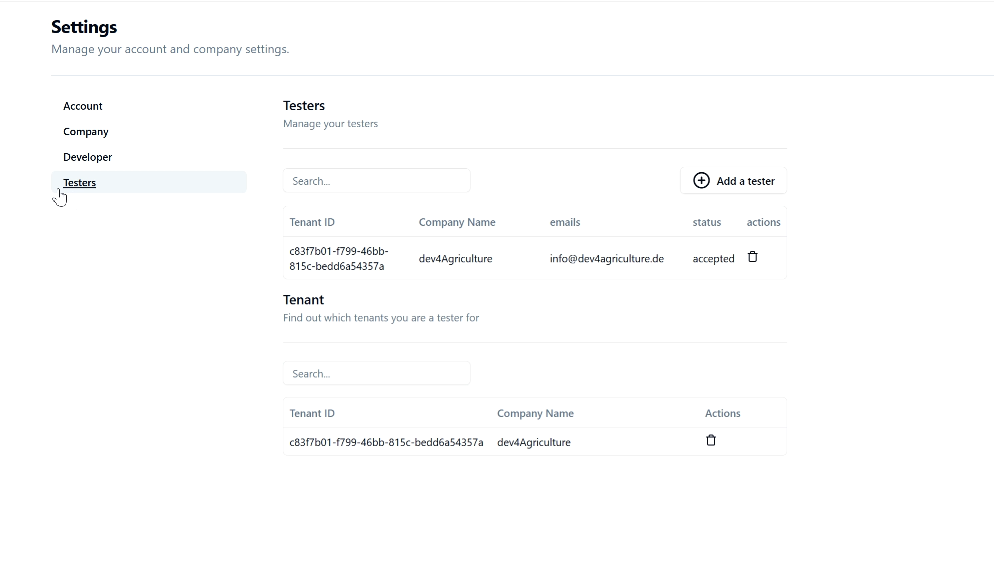Click the Tenant ID header in Tenant table
This screenshot has width=994, height=562.
[312, 413]
